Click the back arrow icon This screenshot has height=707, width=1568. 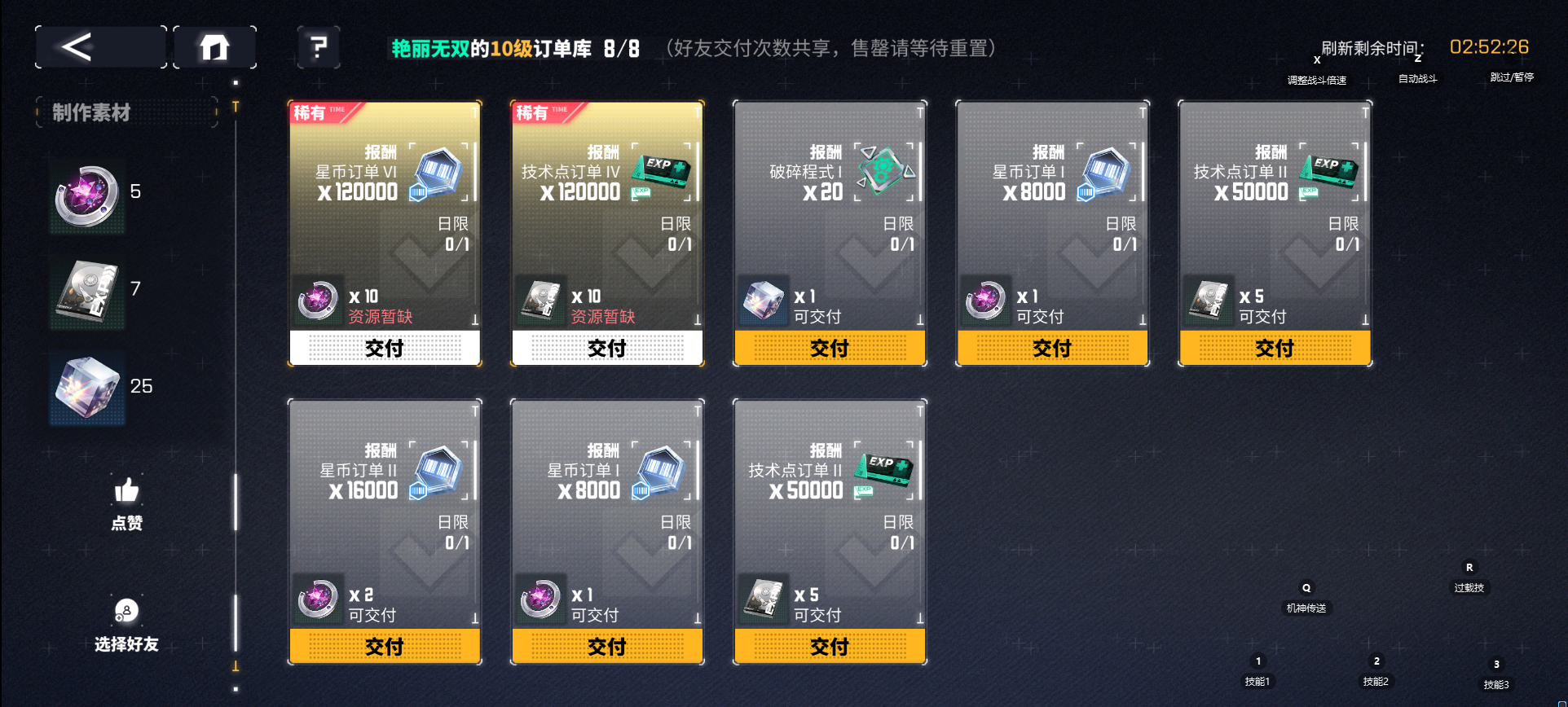(77, 46)
